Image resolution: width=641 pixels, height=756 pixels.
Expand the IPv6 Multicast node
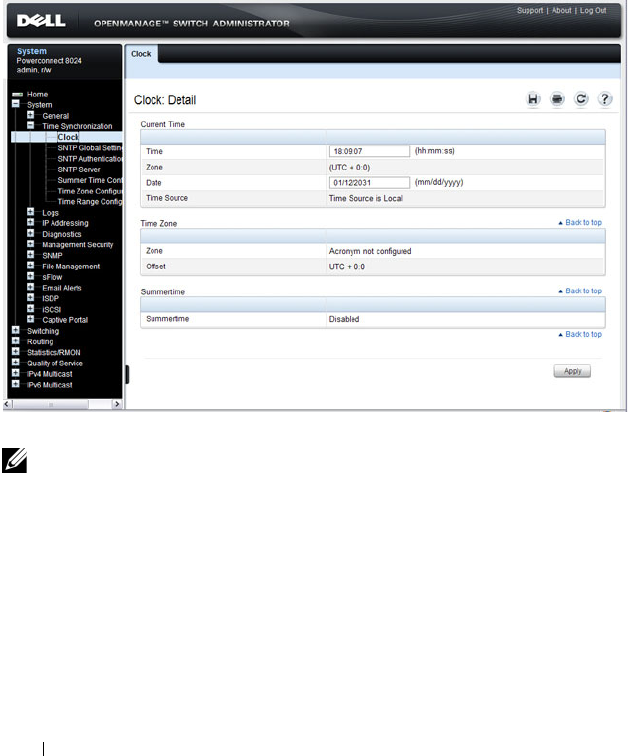coord(15,384)
